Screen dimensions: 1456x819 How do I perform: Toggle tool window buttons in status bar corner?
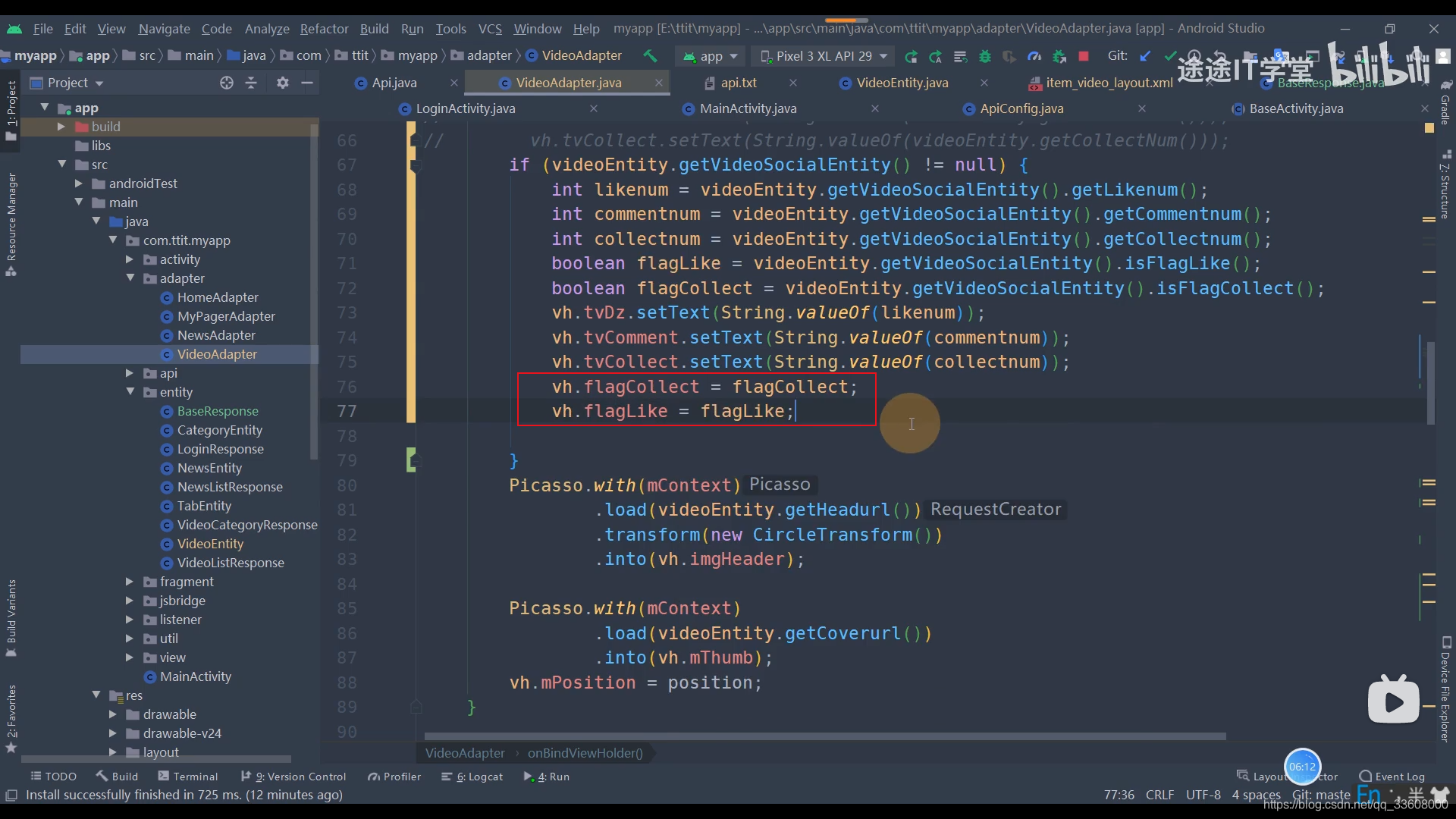click(11, 795)
